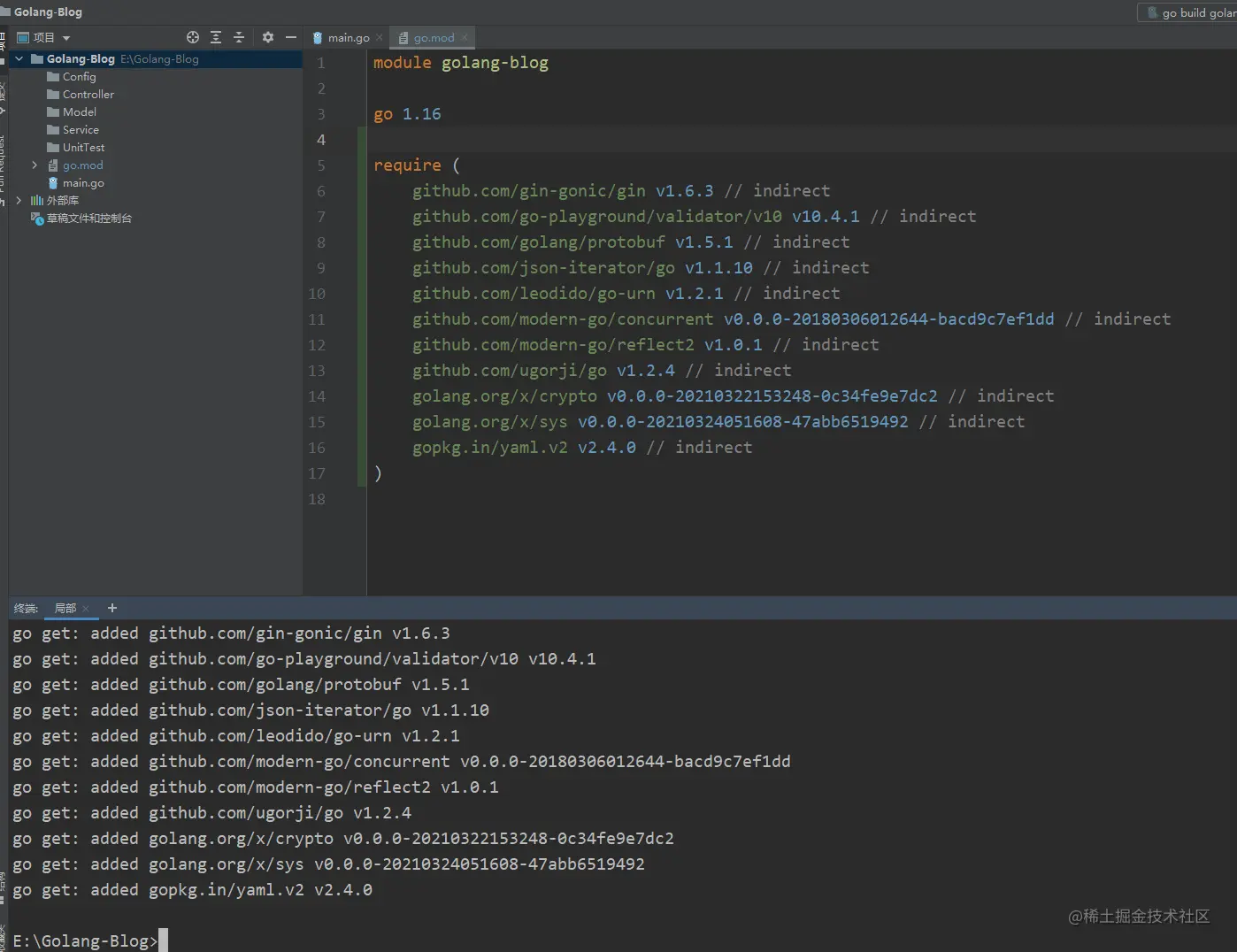Click the modern-go/concurrent line in editor
Image resolution: width=1237 pixels, height=952 pixels.
(792, 319)
